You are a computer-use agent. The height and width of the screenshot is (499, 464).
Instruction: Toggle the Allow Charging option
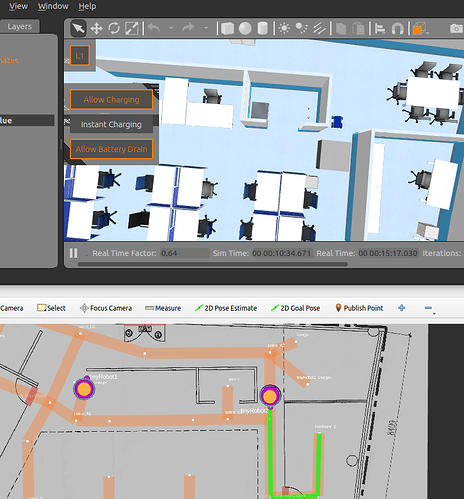(111, 99)
